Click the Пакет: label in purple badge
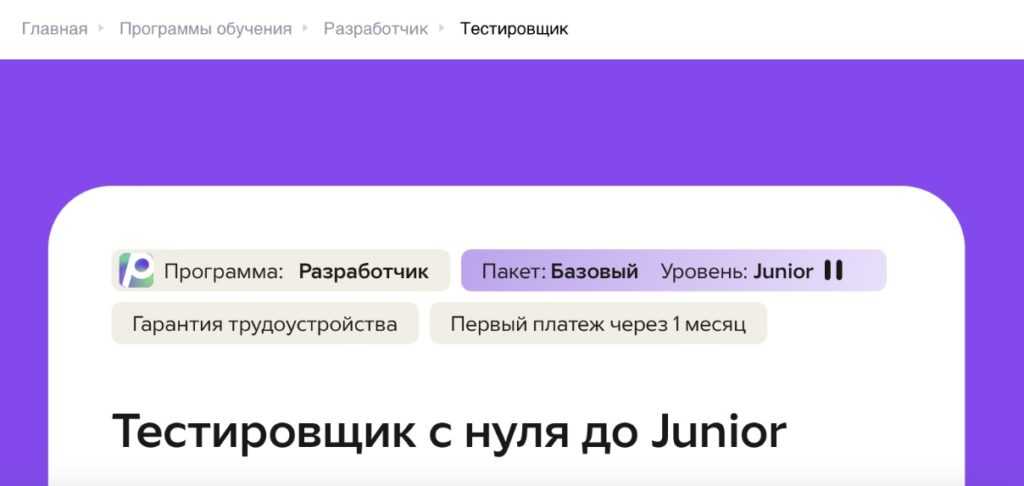Image resolution: width=1024 pixels, height=486 pixels. coord(514,271)
